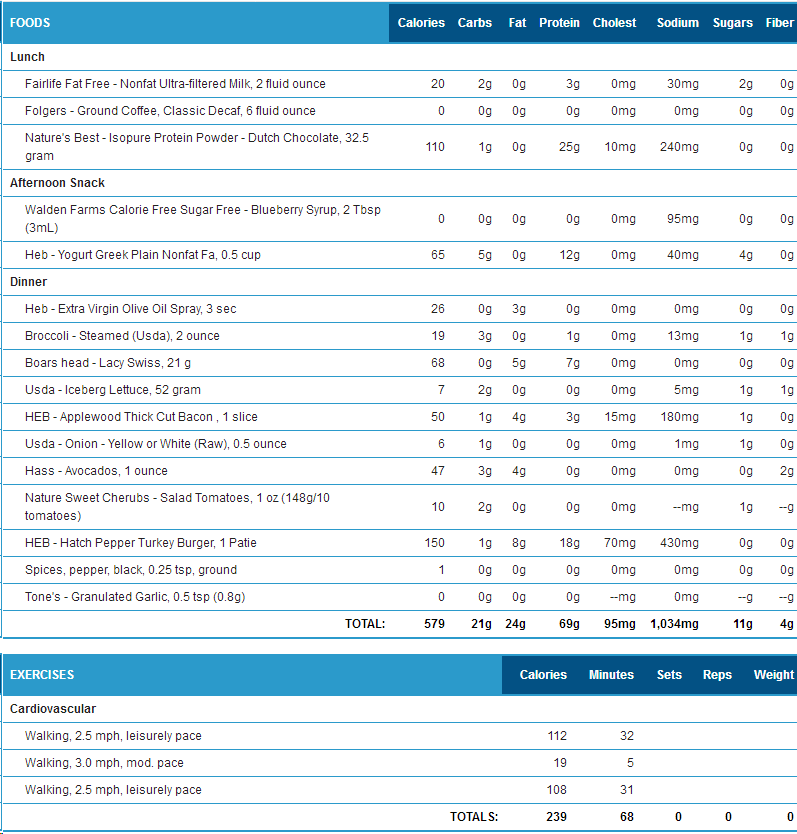
Task: Click the 68 total minutes value
Action: coord(627,817)
